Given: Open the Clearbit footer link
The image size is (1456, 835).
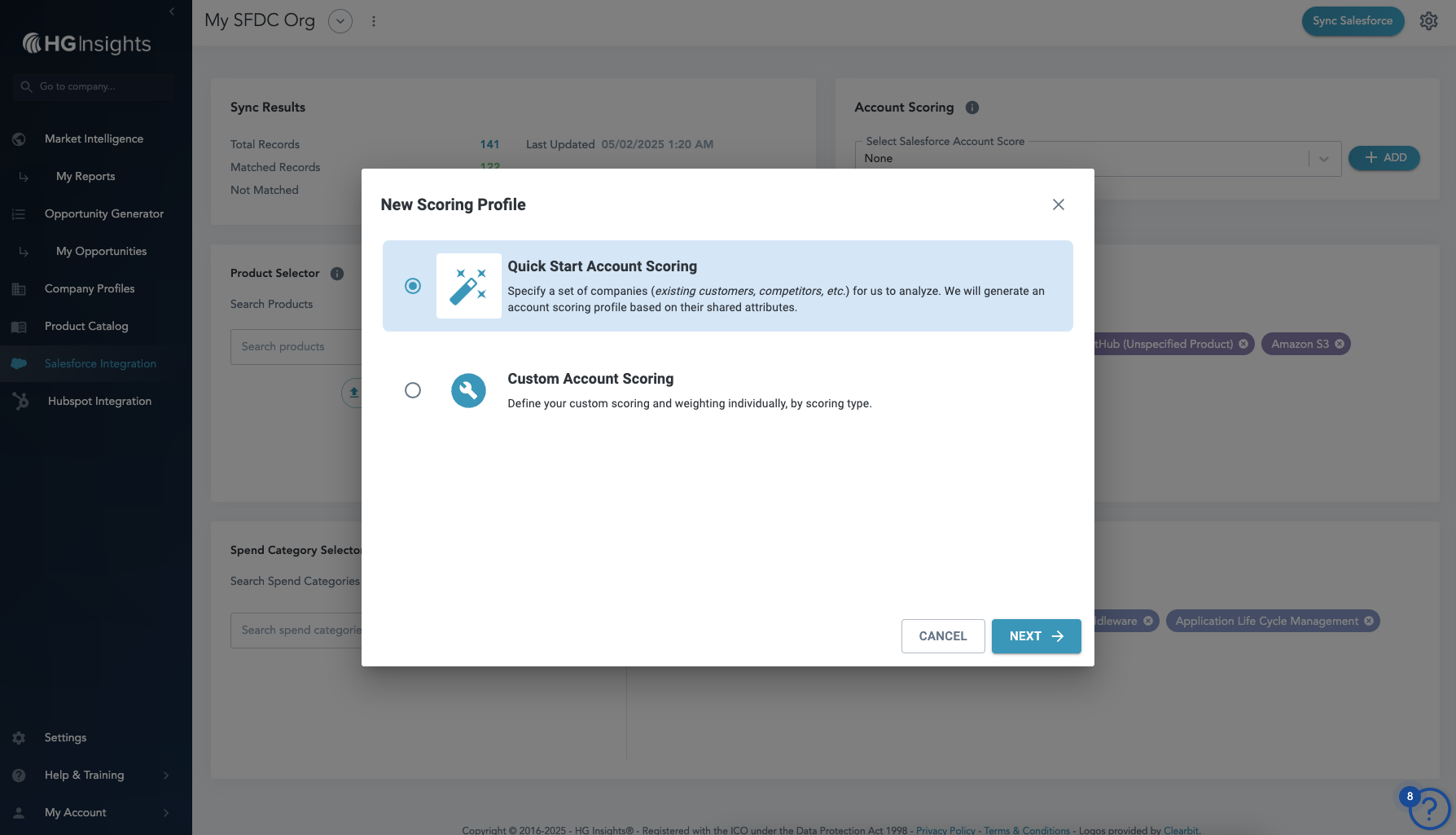Looking at the screenshot, I should coord(1181,830).
